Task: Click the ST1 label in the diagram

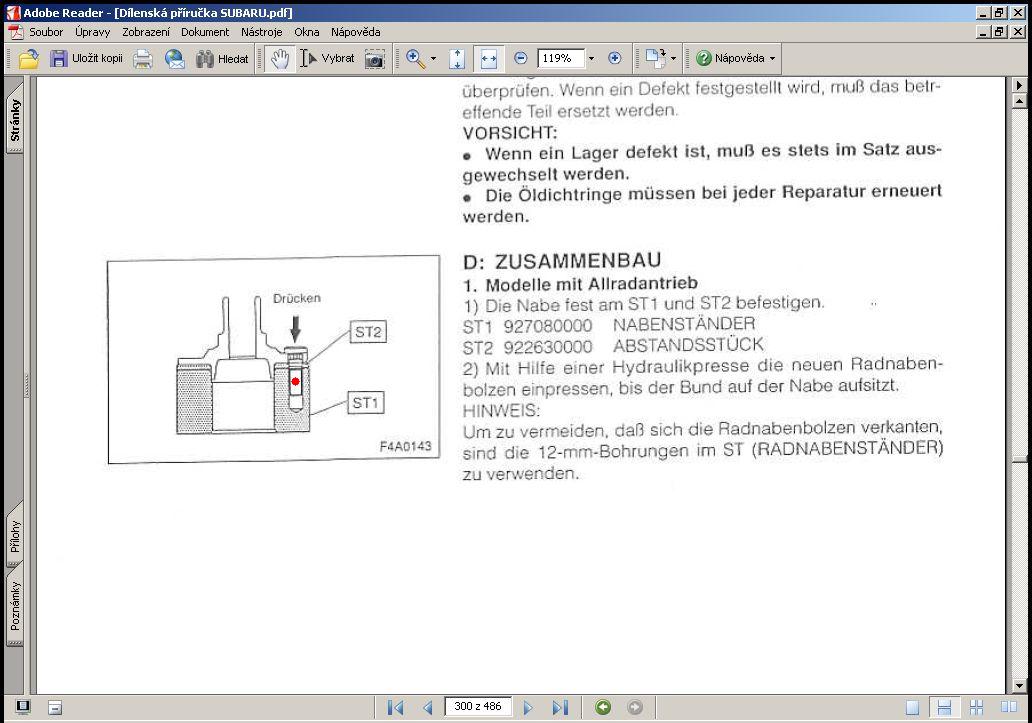Action: tap(366, 403)
